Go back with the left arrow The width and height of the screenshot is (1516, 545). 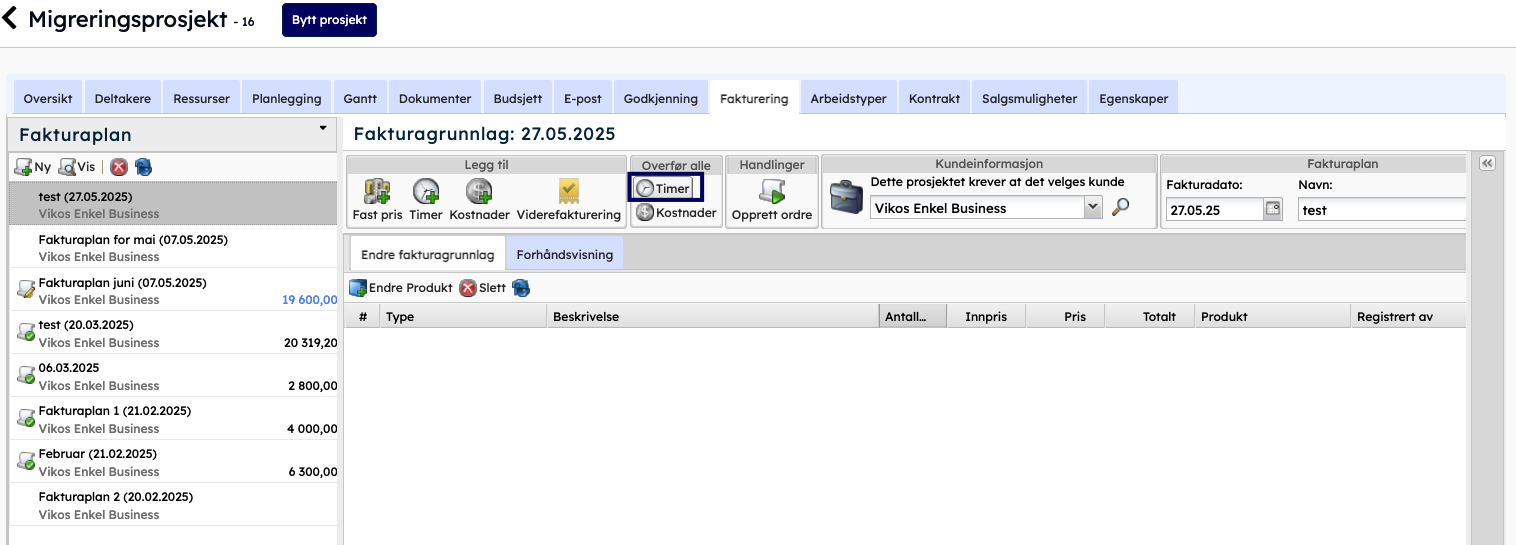11,19
